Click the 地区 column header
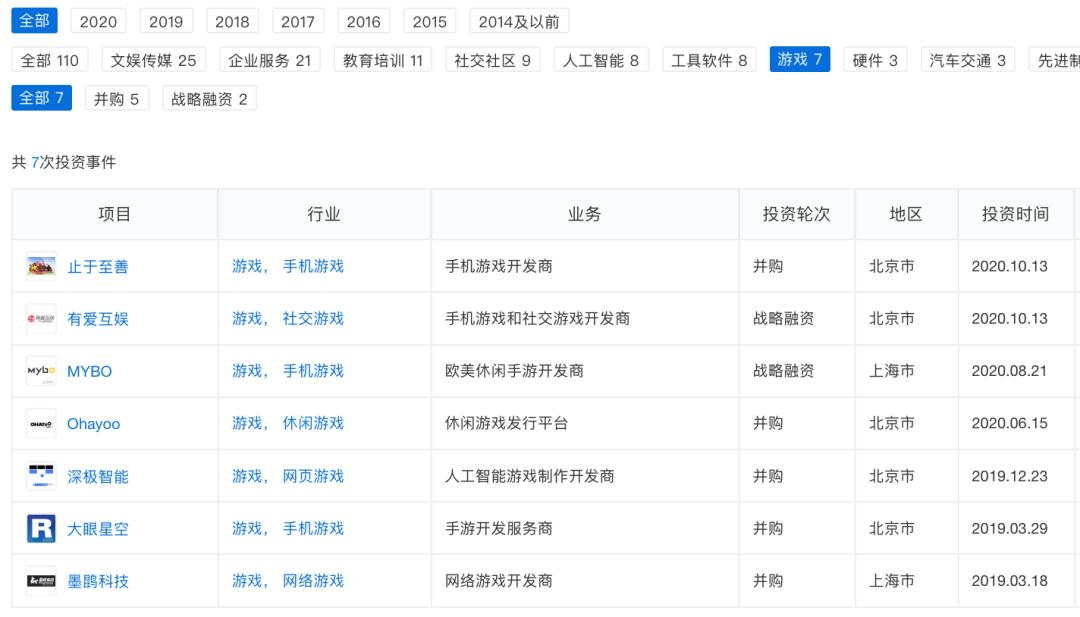The height and width of the screenshot is (617, 1080). [906, 214]
